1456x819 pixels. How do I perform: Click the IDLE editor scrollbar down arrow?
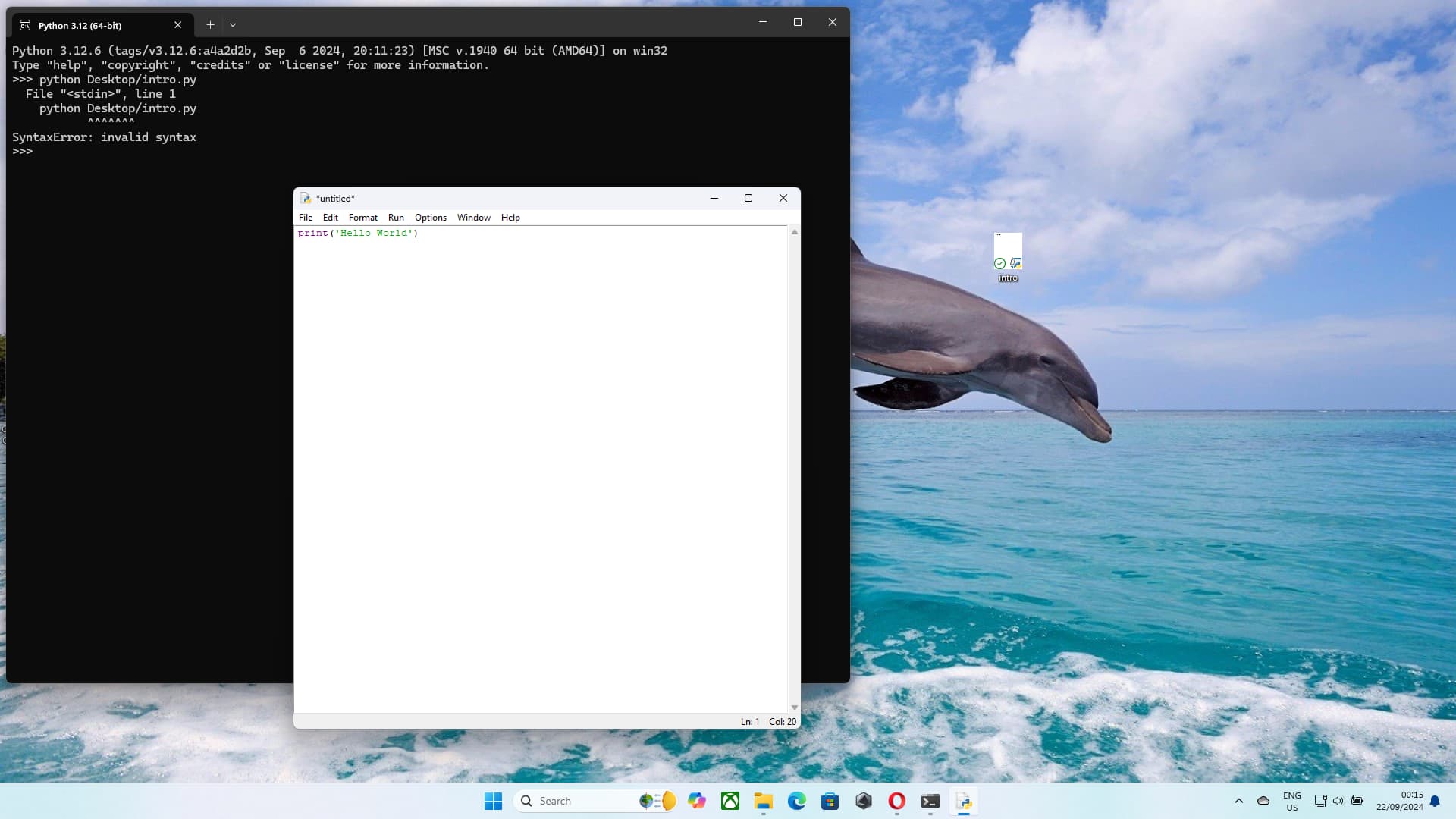coord(794,708)
